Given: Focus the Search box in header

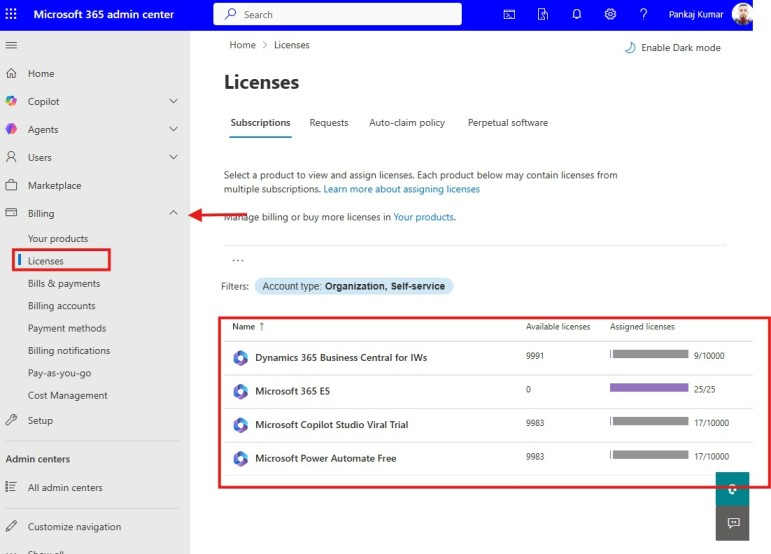Looking at the screenshot, I should point(337,14).
